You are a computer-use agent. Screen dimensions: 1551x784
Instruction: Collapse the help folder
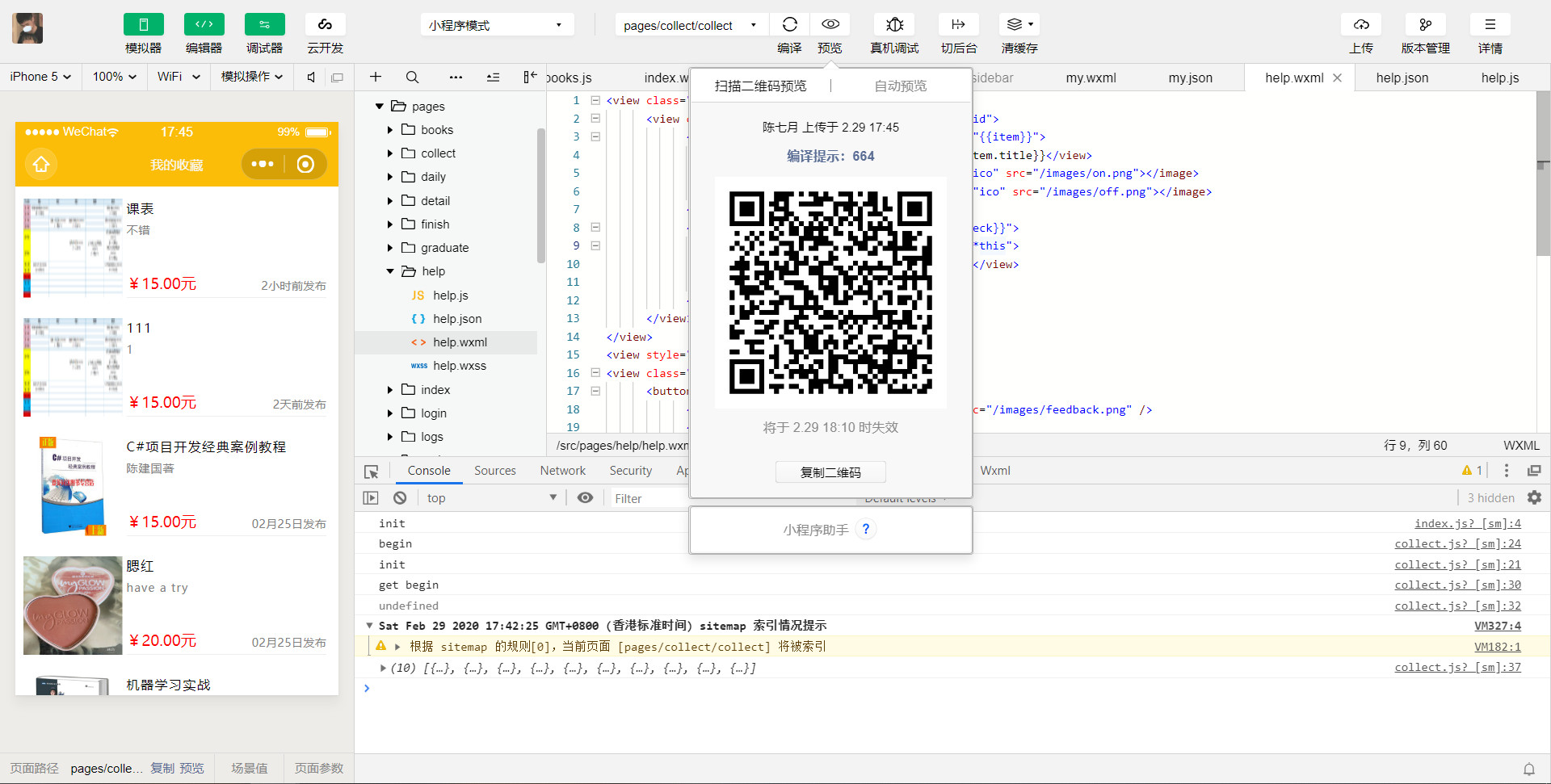pyautogui.click(x=390, y=271)
